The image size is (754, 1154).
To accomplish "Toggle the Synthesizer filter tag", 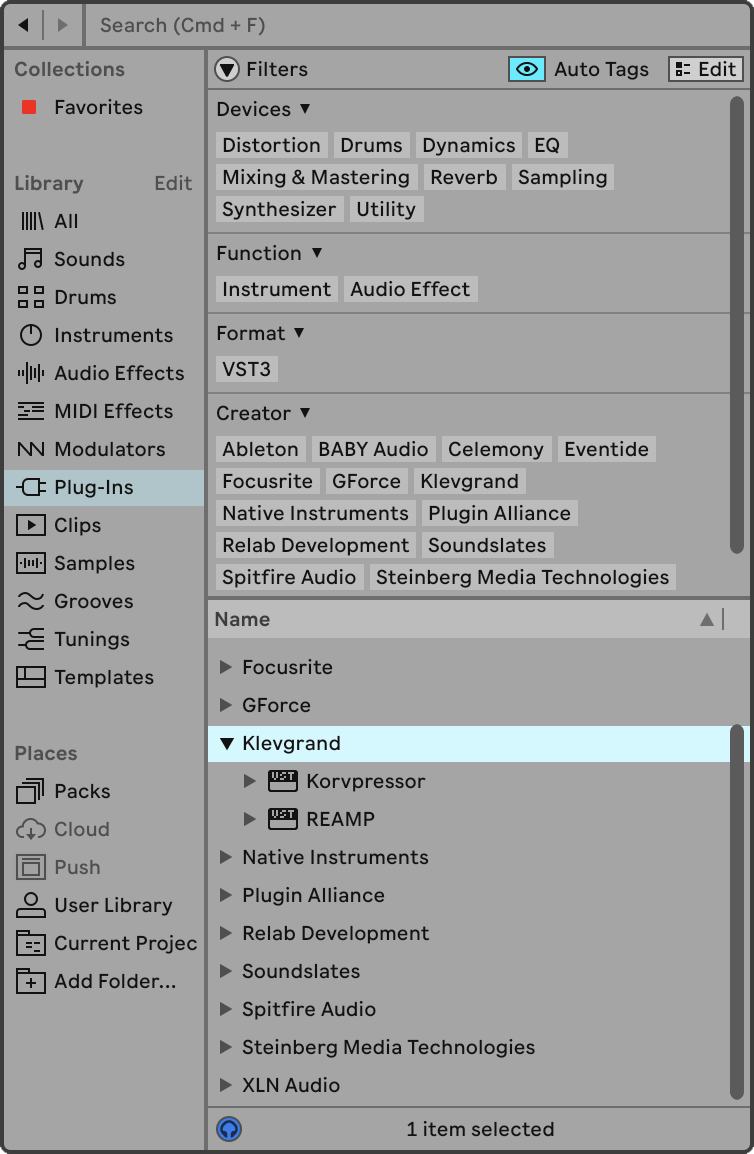I will [x=279, y=210].
